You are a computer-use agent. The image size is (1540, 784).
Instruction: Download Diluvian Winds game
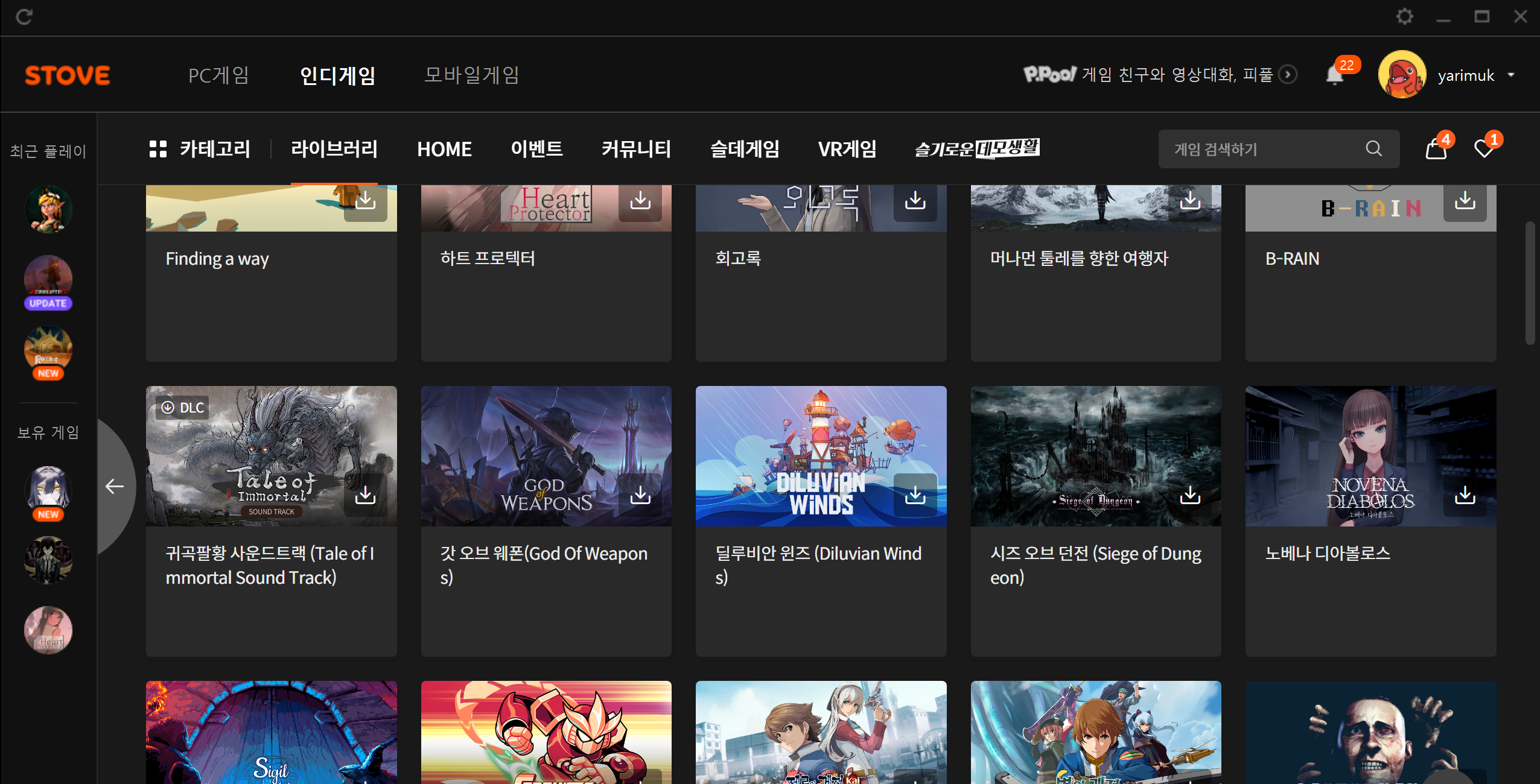pyautogui.click(x=915, y=495)
